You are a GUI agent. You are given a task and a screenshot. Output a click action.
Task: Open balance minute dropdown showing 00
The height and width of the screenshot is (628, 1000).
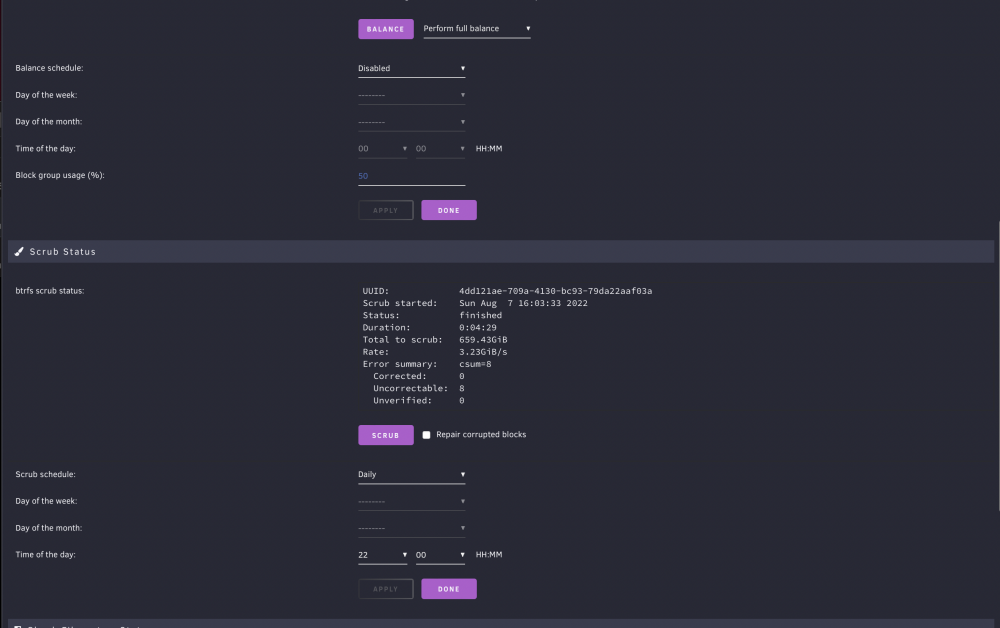440,149
